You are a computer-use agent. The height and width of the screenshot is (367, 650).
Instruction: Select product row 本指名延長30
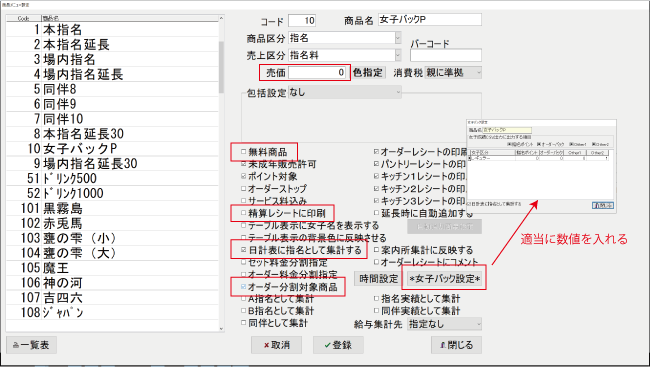click(112, 134)
